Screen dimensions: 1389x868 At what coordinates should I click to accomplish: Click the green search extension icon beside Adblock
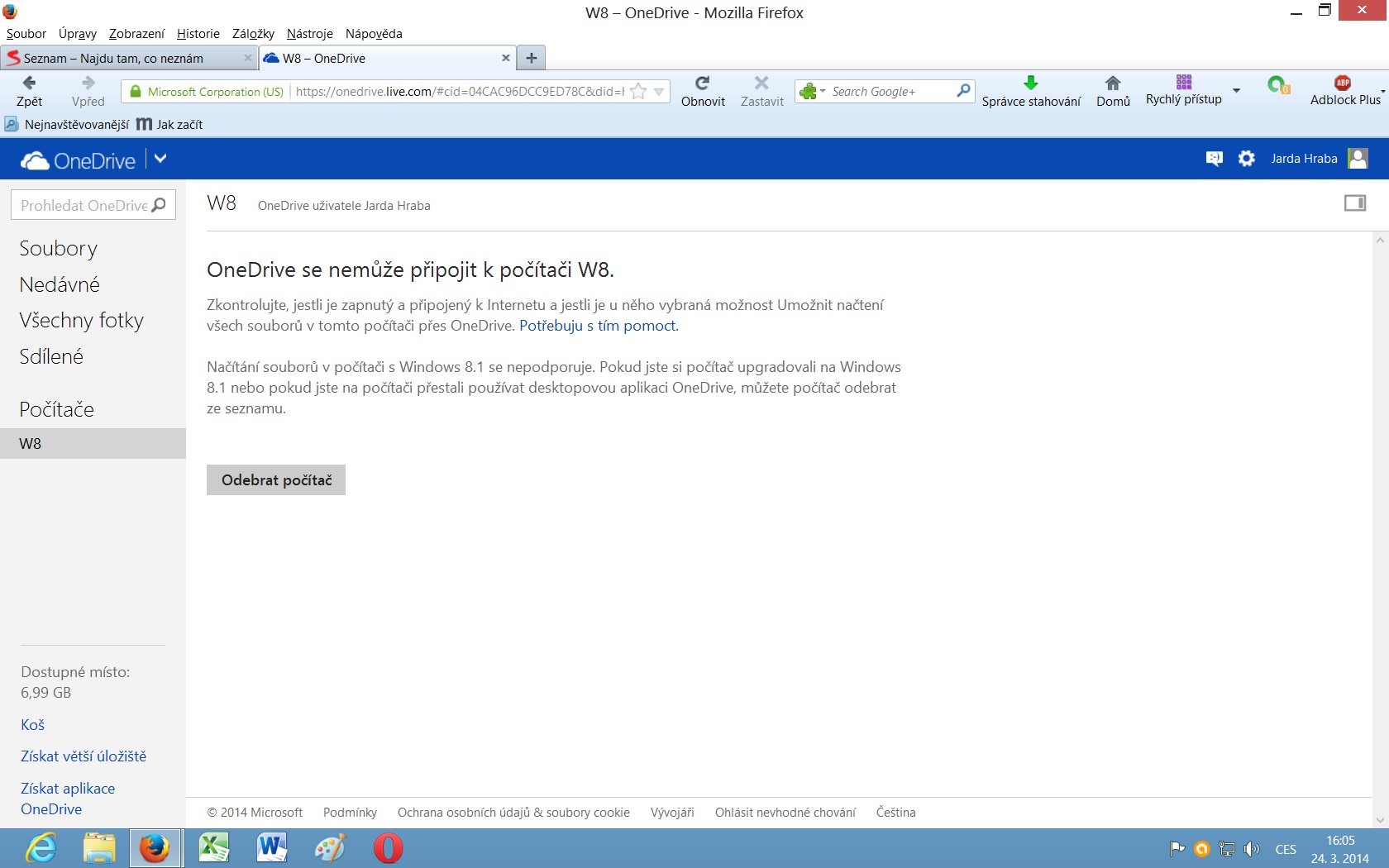point(1278,84)
